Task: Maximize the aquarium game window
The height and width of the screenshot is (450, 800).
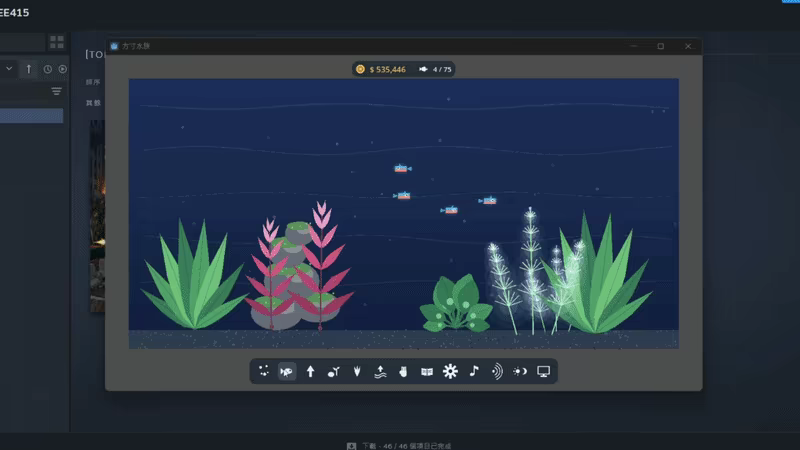Action: pos(661,46)
